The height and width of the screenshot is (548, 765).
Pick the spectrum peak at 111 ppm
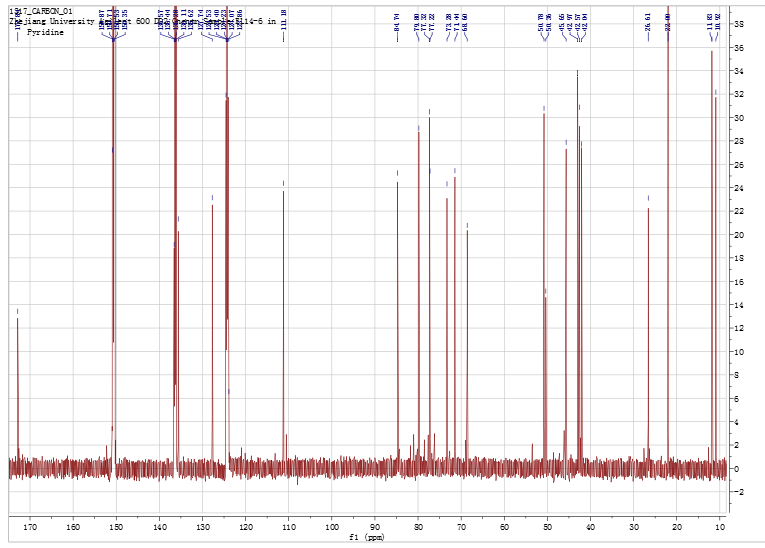[283, 327]
